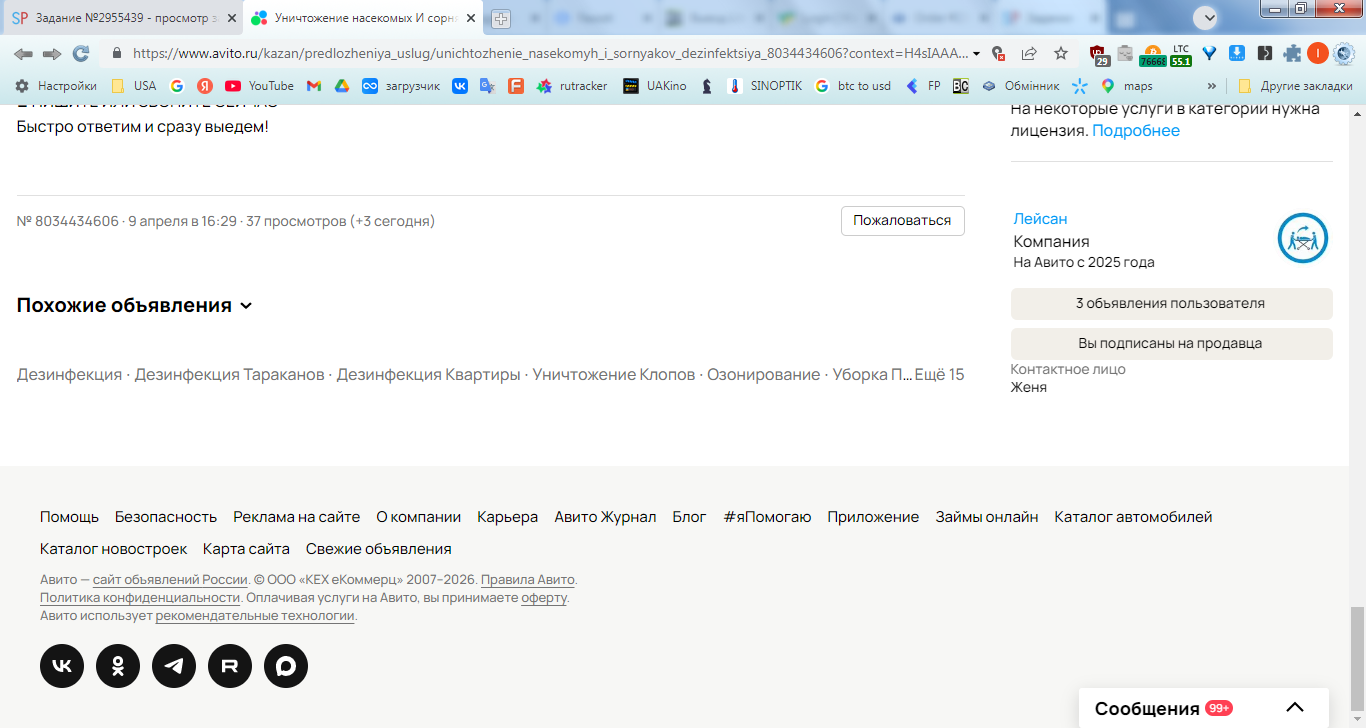Open the Rutube footer icon

230,666
